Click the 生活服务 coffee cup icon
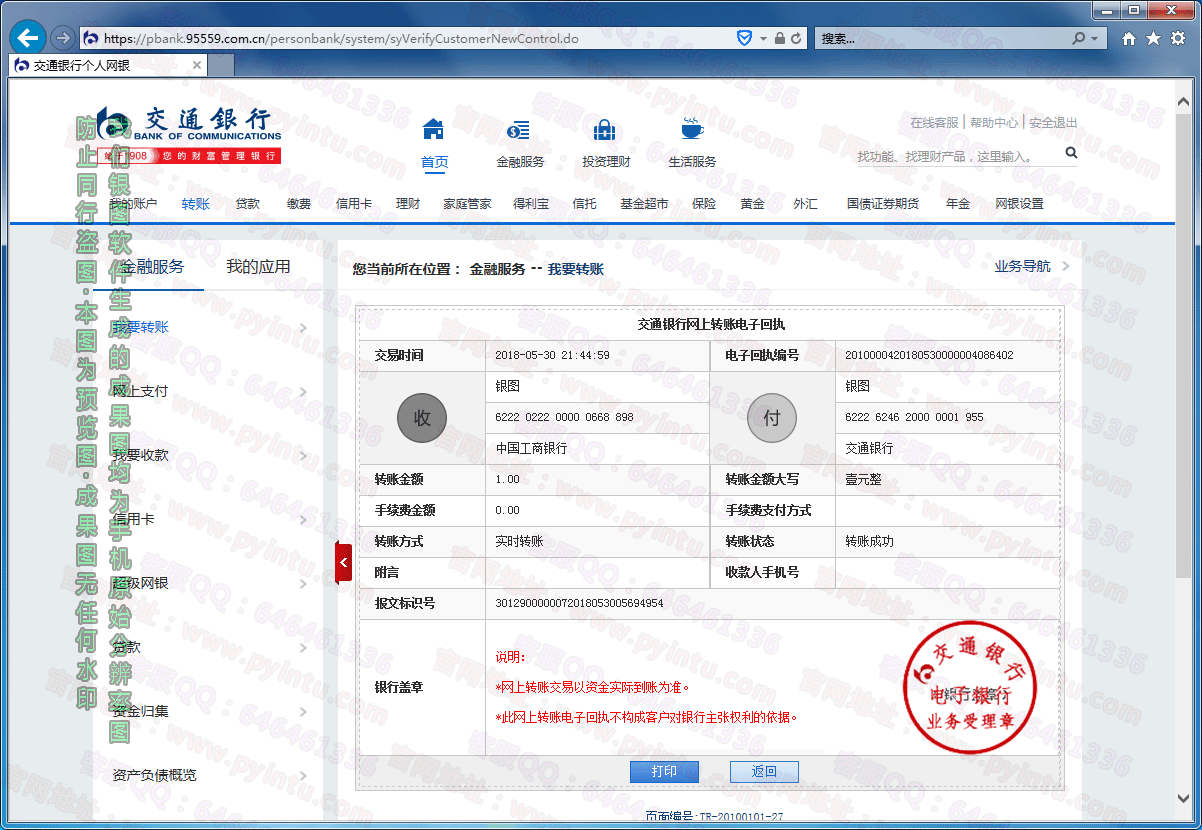The image size is (1202, 830). 692,128
